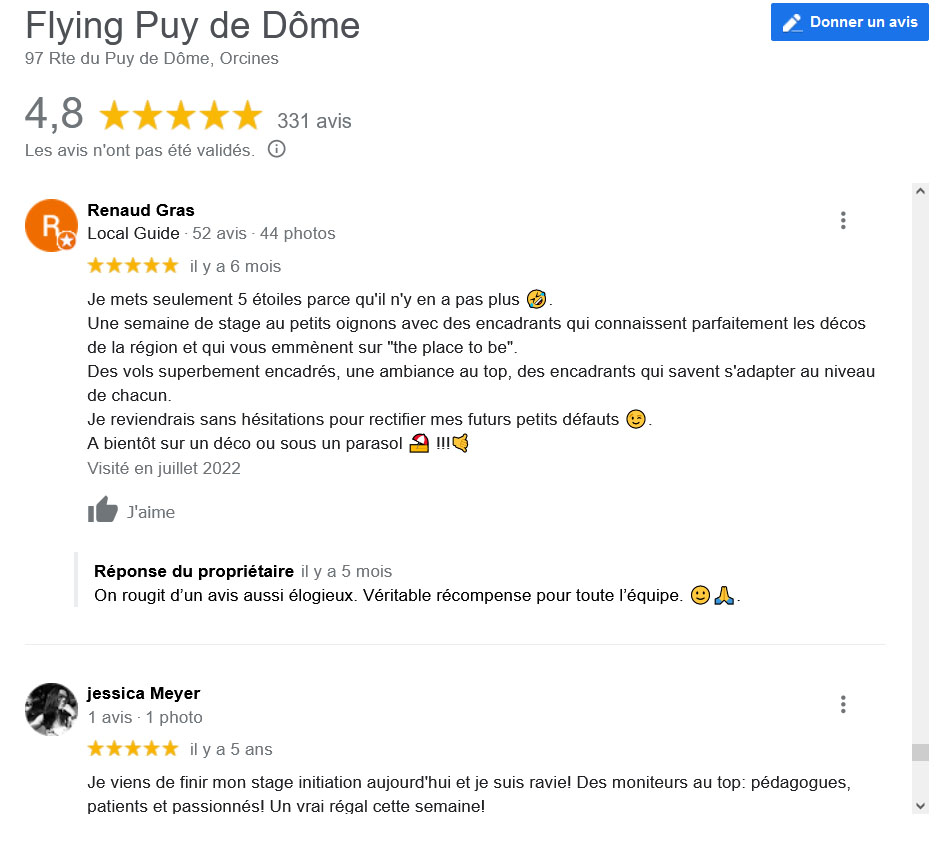Click Renaud Gras orange avatar
The width and height of the screenshot is (937, 849).
click(51, 225)
